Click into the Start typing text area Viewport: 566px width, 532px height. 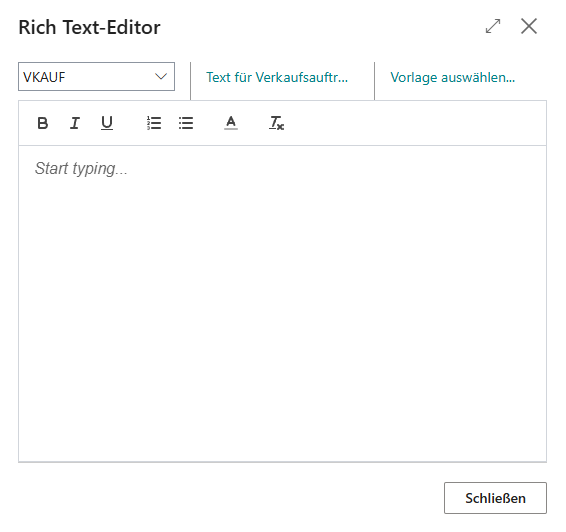click(282, 303)
